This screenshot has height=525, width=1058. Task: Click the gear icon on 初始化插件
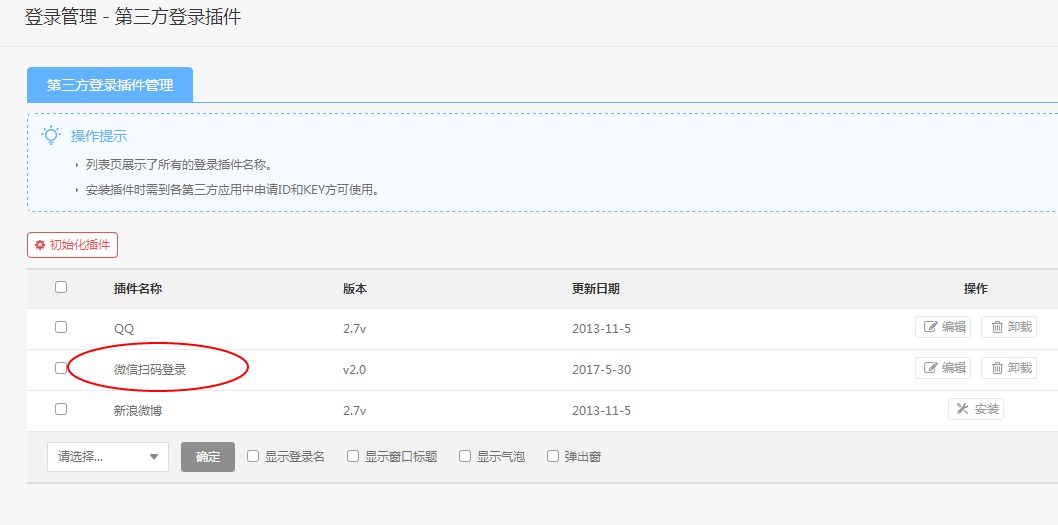click(x=40, y=245)
